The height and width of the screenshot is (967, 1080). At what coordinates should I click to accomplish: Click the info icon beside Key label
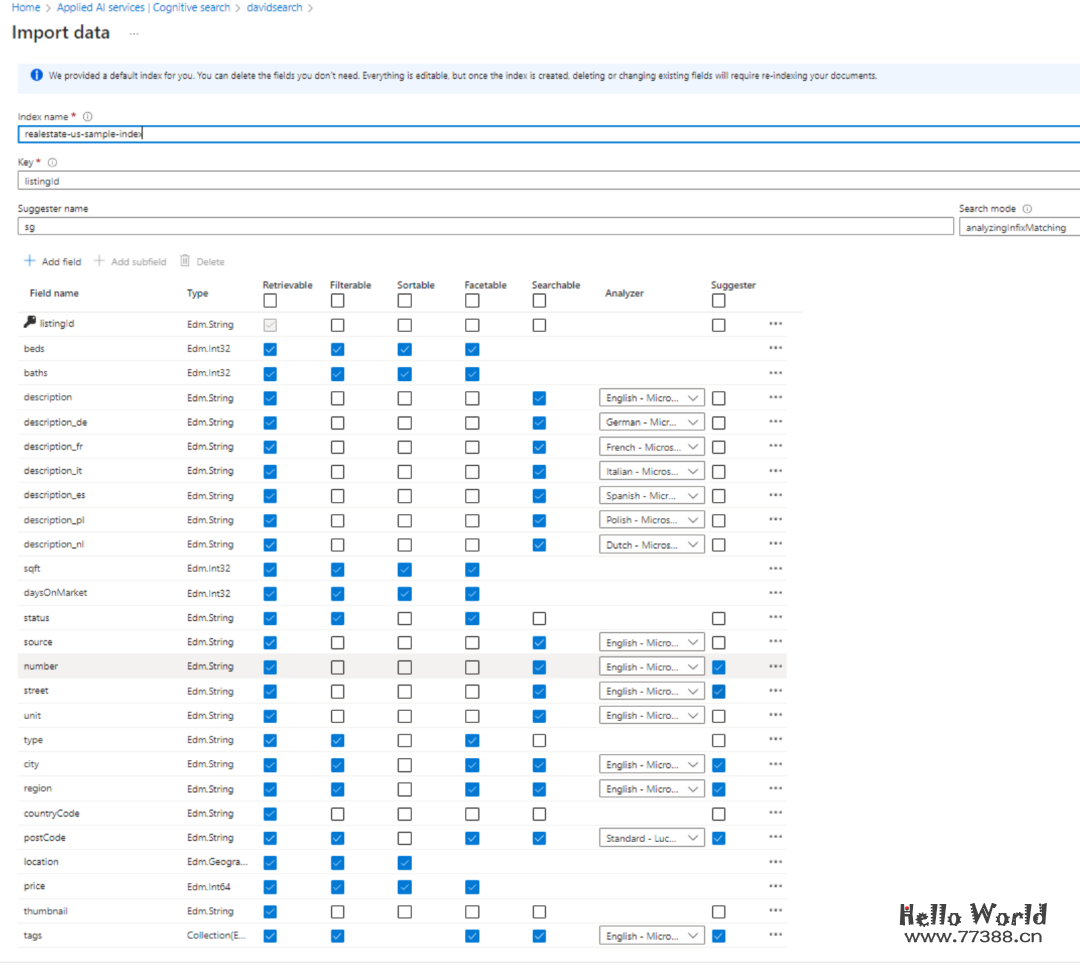[x=52, y=163]
